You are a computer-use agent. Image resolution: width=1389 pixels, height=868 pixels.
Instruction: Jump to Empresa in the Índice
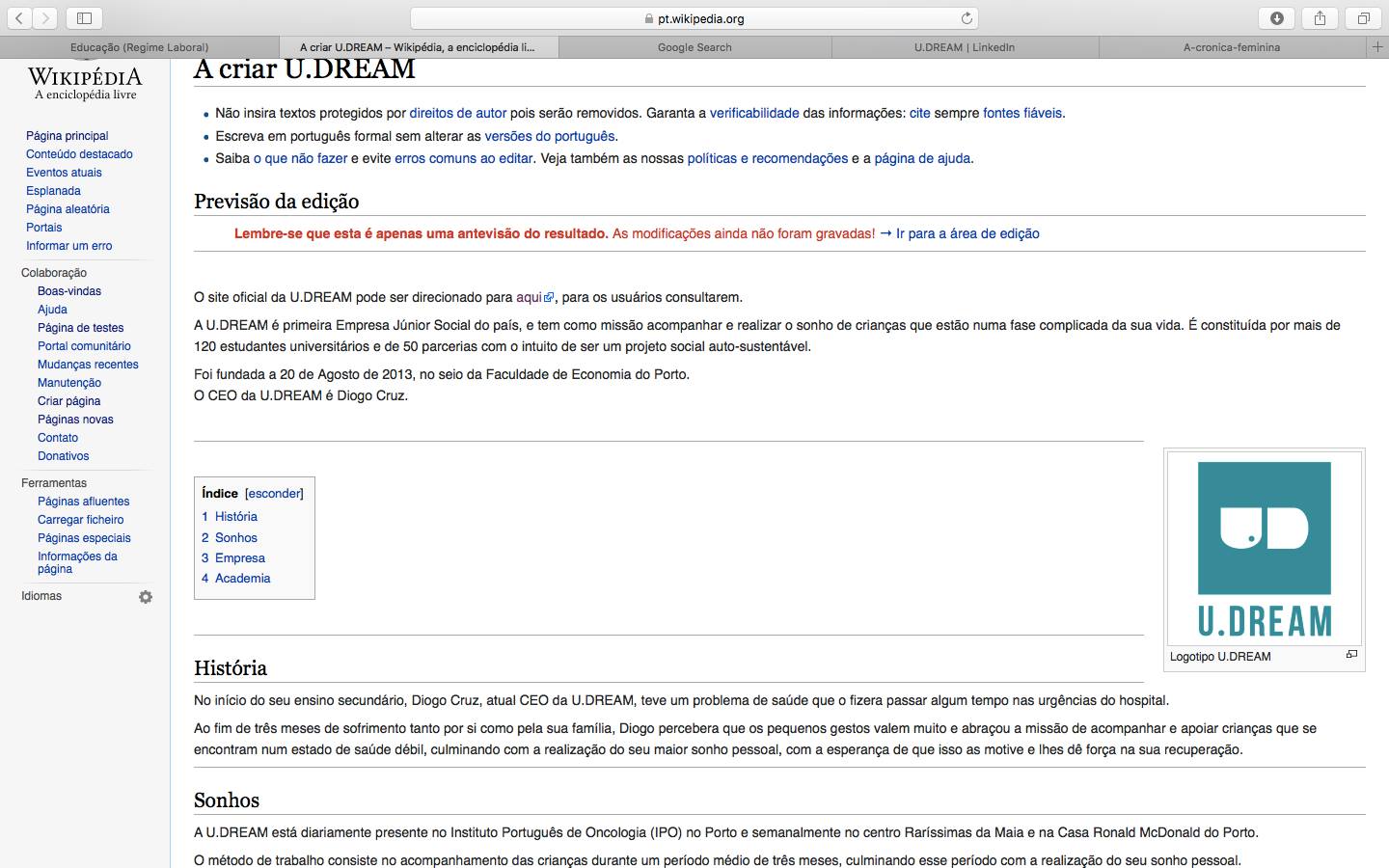[233, 558]
